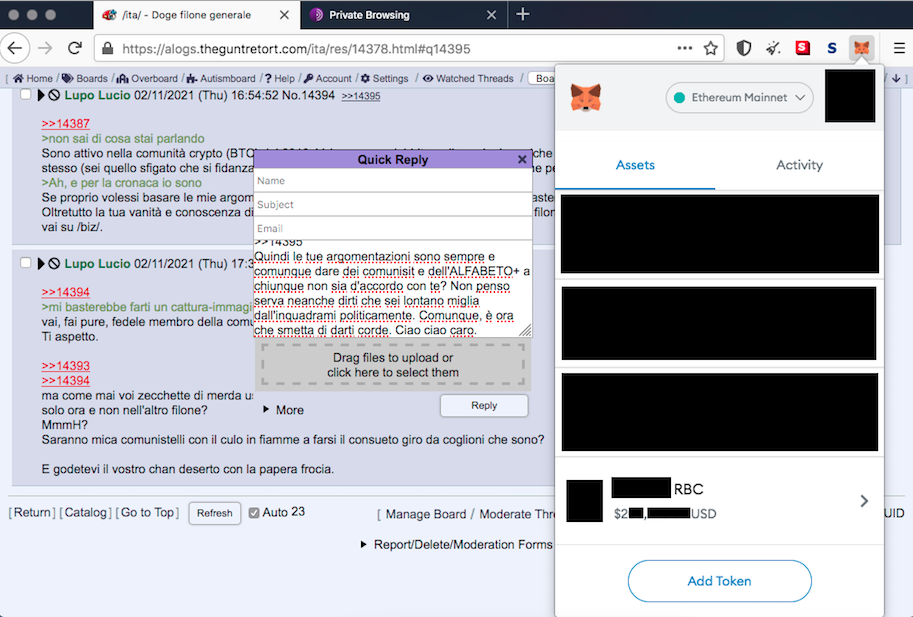The height and width of the screenshot is (617, 913).
Task: Click the browser back arrow
Action: point(15,48)
